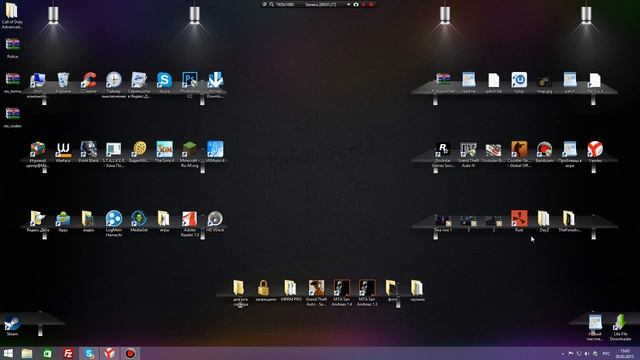Open Rockstar Games Social Club shortcut
Image resolution: width=640 pixels, height=360 pixels.
click(443, 150)
